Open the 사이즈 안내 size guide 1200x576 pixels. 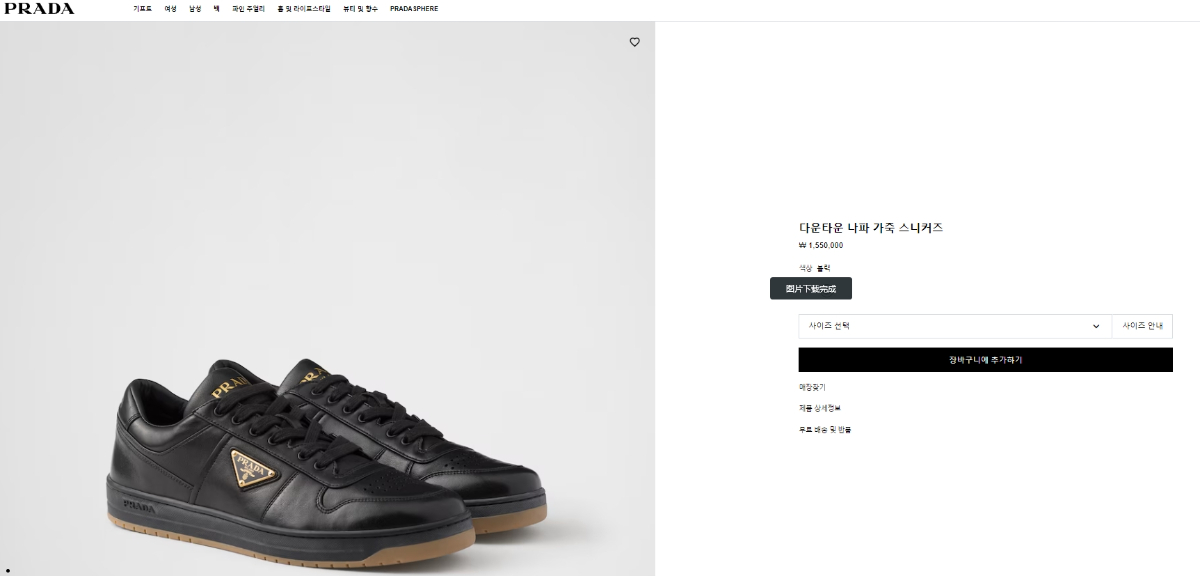(x=1142, y=326)
